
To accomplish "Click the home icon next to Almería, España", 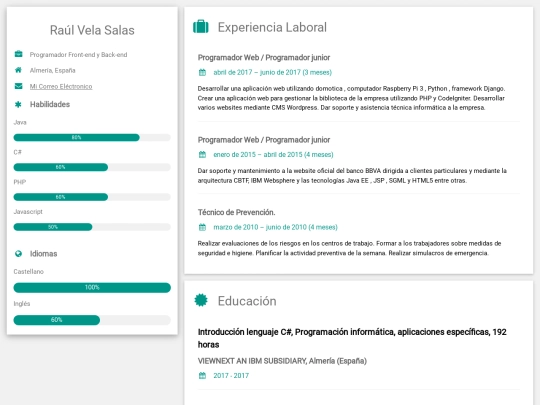I will coord(18,70).
